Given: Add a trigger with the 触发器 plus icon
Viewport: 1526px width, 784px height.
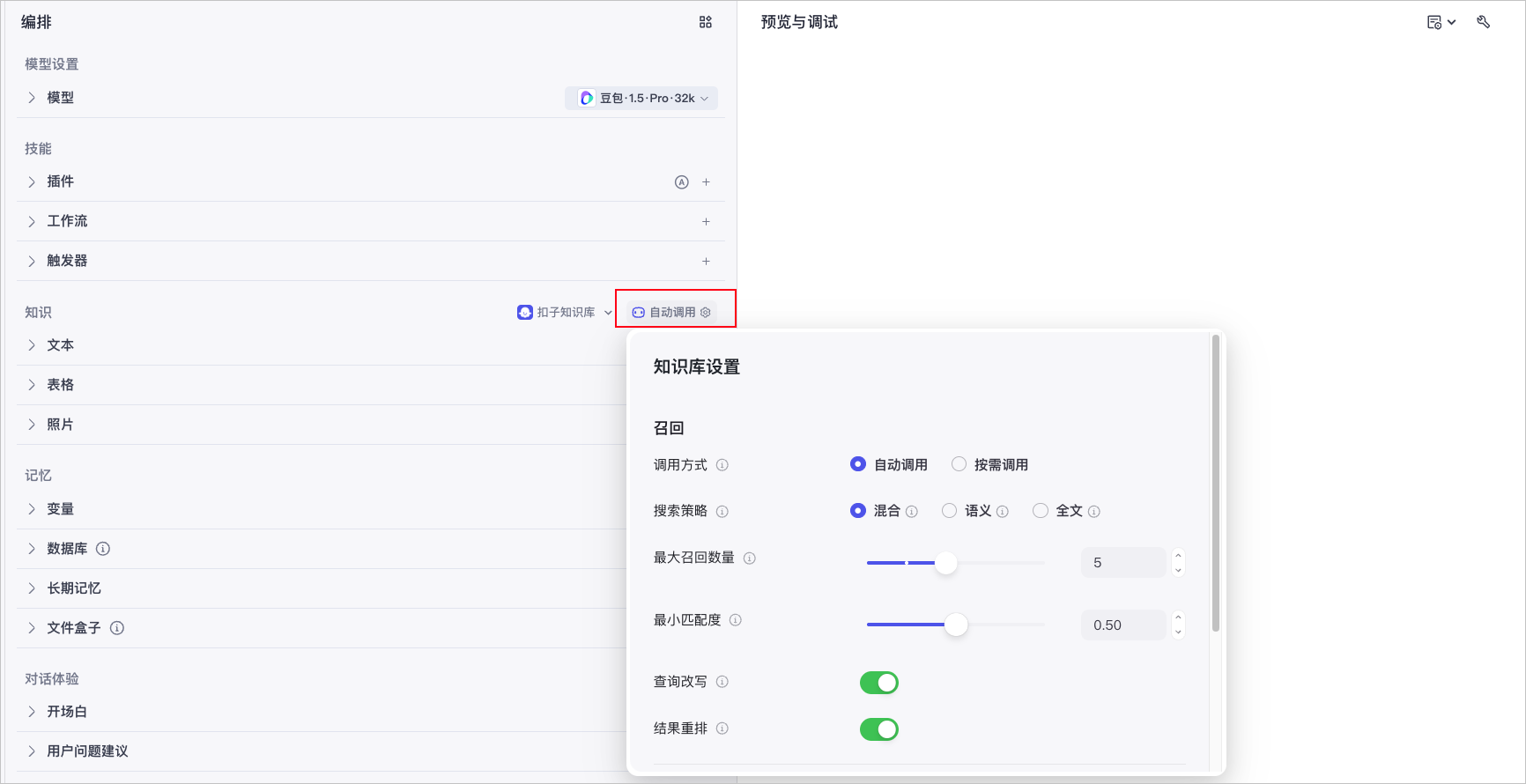Looking at the screenshot, I should coord(706,262).
